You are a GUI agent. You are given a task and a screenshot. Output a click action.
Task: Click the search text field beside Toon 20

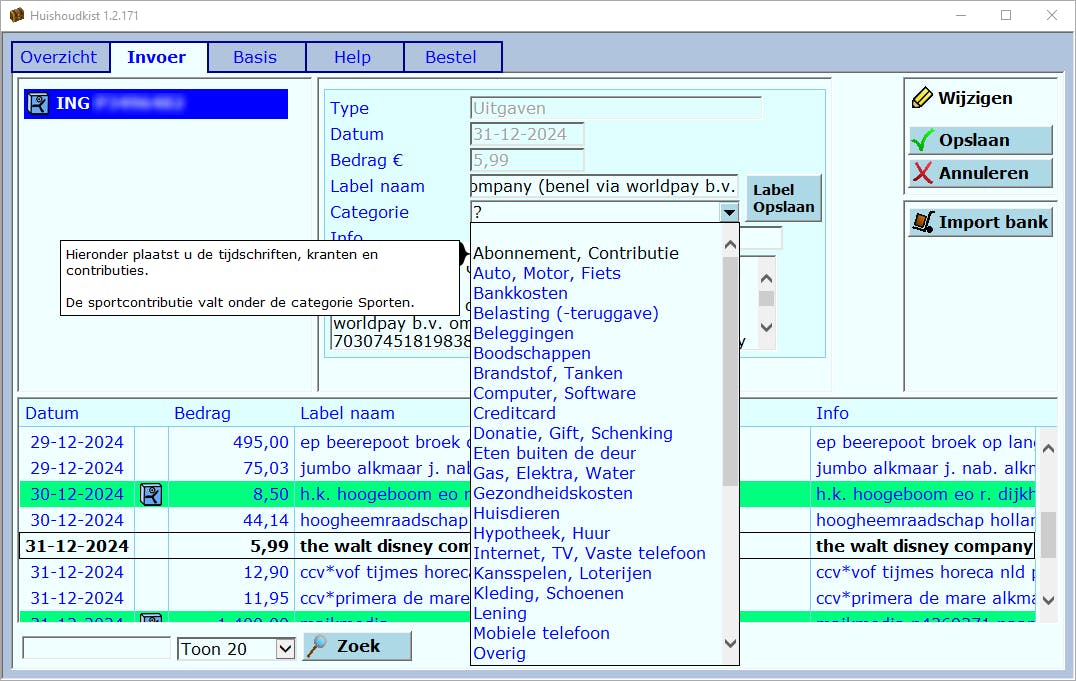tap(96, 648)
